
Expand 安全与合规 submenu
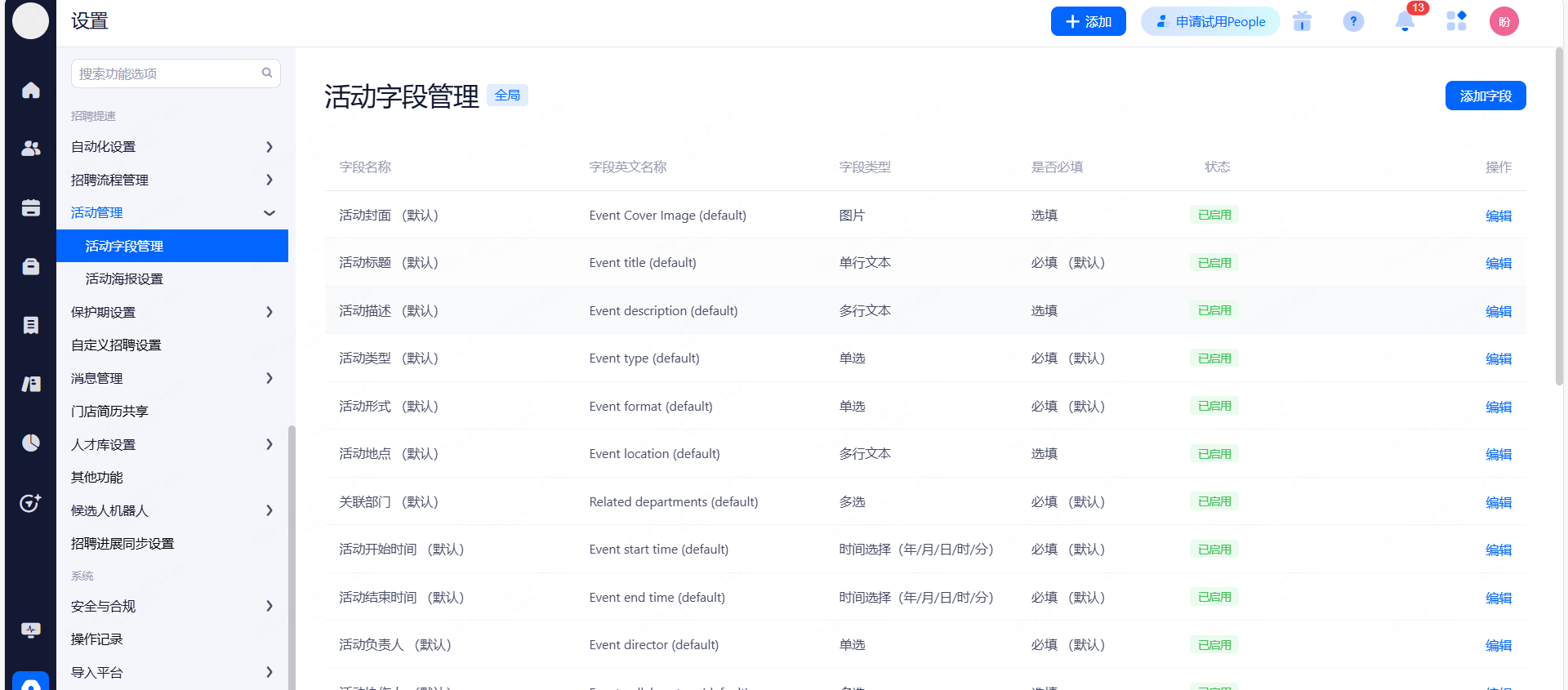coord(171,607)
